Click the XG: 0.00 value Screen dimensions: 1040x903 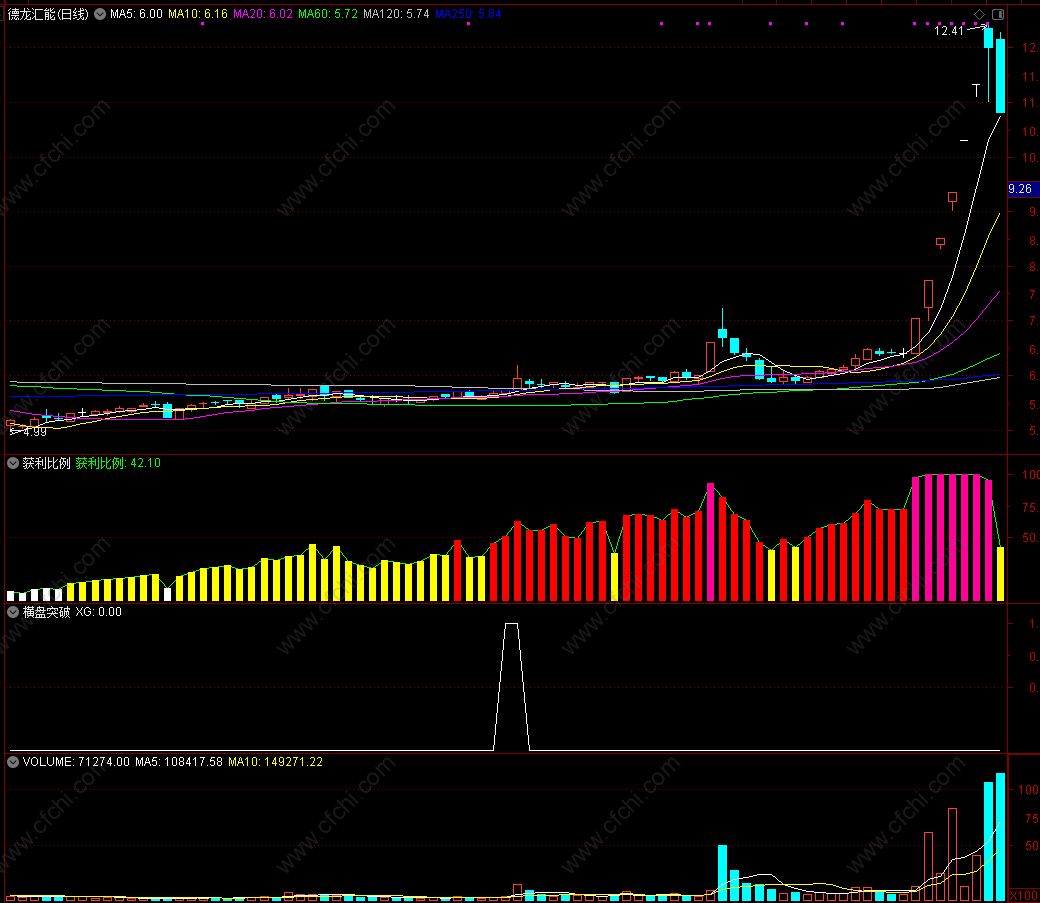(x=98, y=612)
